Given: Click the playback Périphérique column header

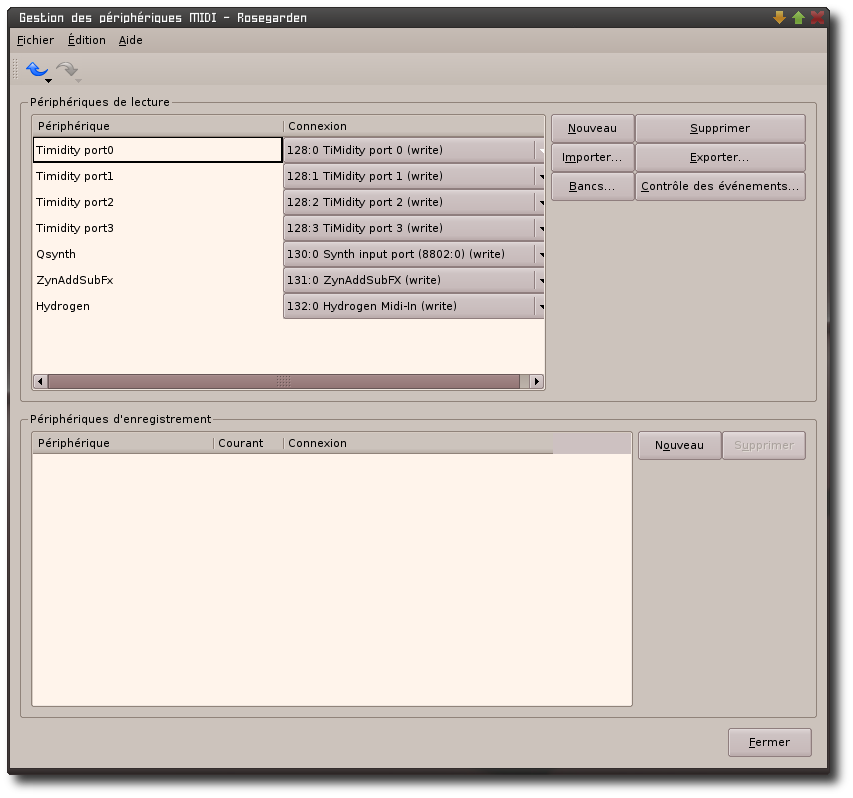Looking at the screenshot, I should 158,126.
